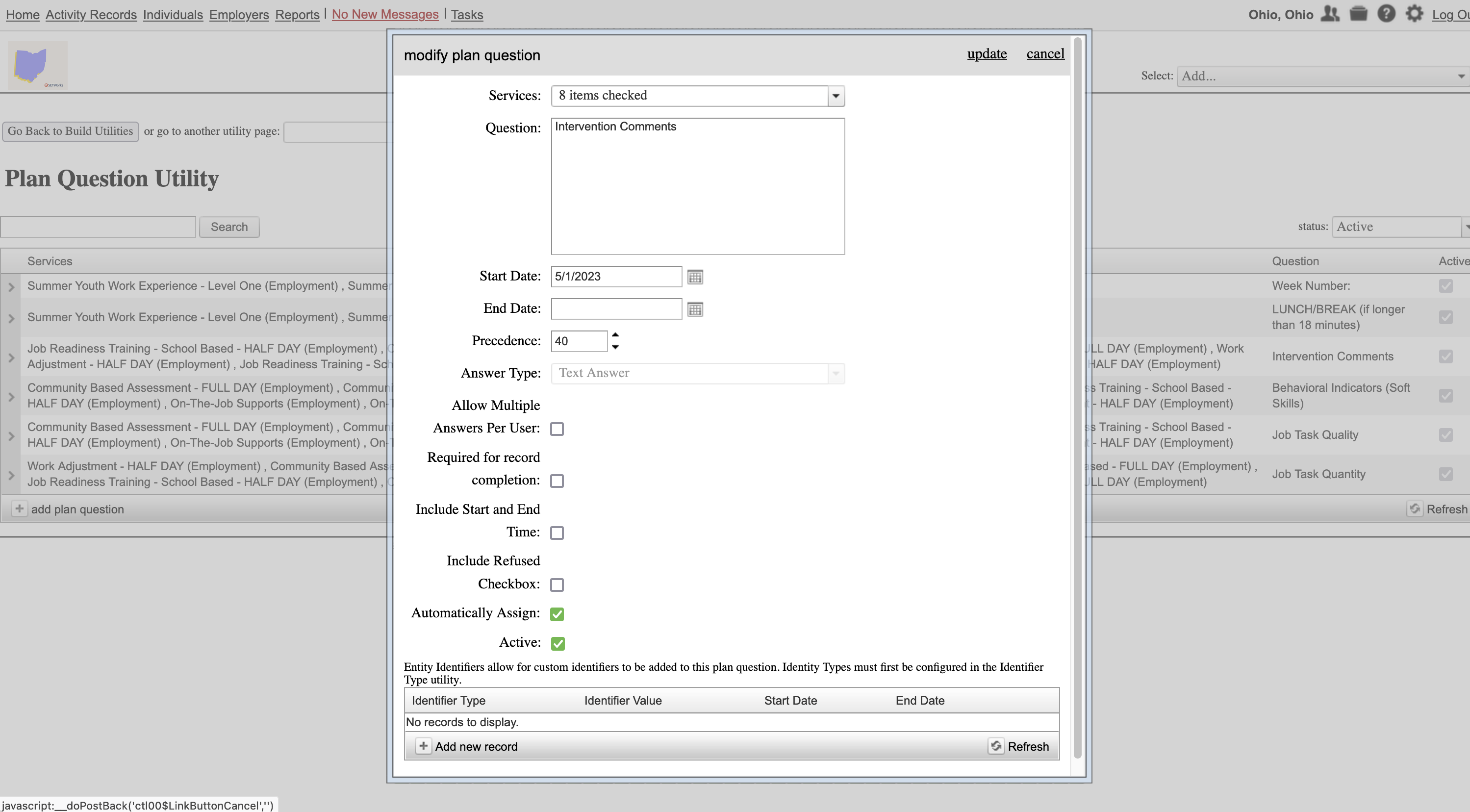The width and height of the screenshot is (1470, 812).
Task: Enable Required for record completion checkbox
Action: click(557, 481)
